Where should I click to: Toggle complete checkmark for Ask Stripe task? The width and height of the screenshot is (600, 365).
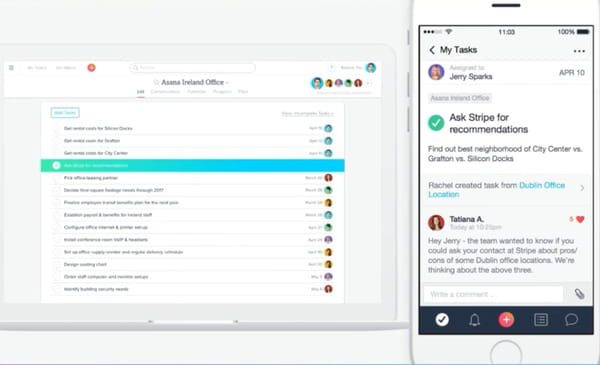click(436, 123)
